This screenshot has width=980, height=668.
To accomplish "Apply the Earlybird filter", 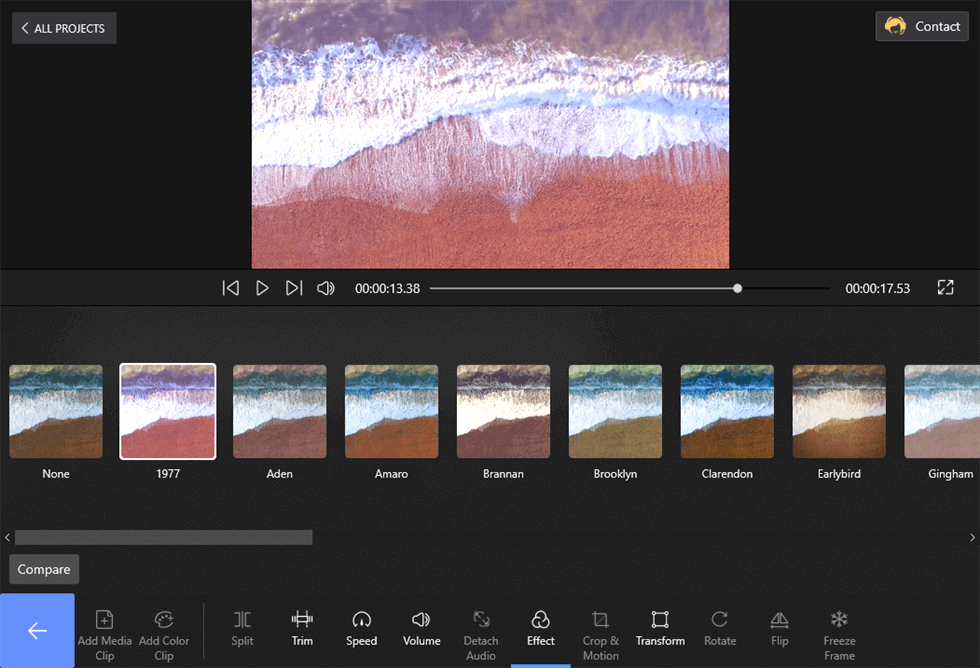I will click(839, 412).
